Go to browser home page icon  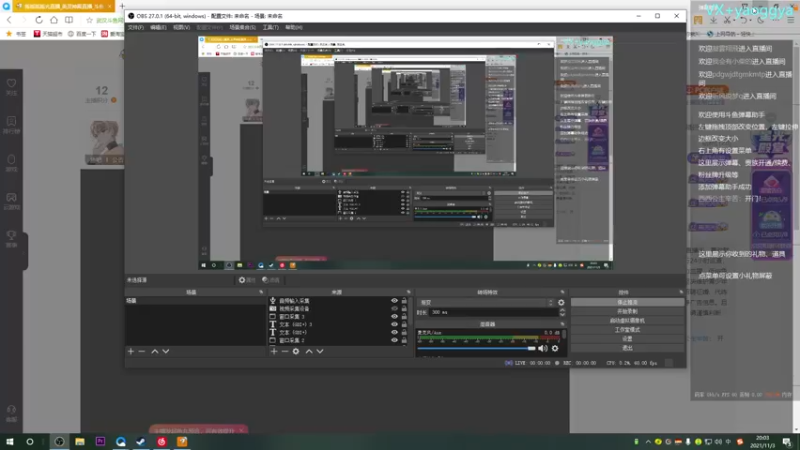(54, 20)
